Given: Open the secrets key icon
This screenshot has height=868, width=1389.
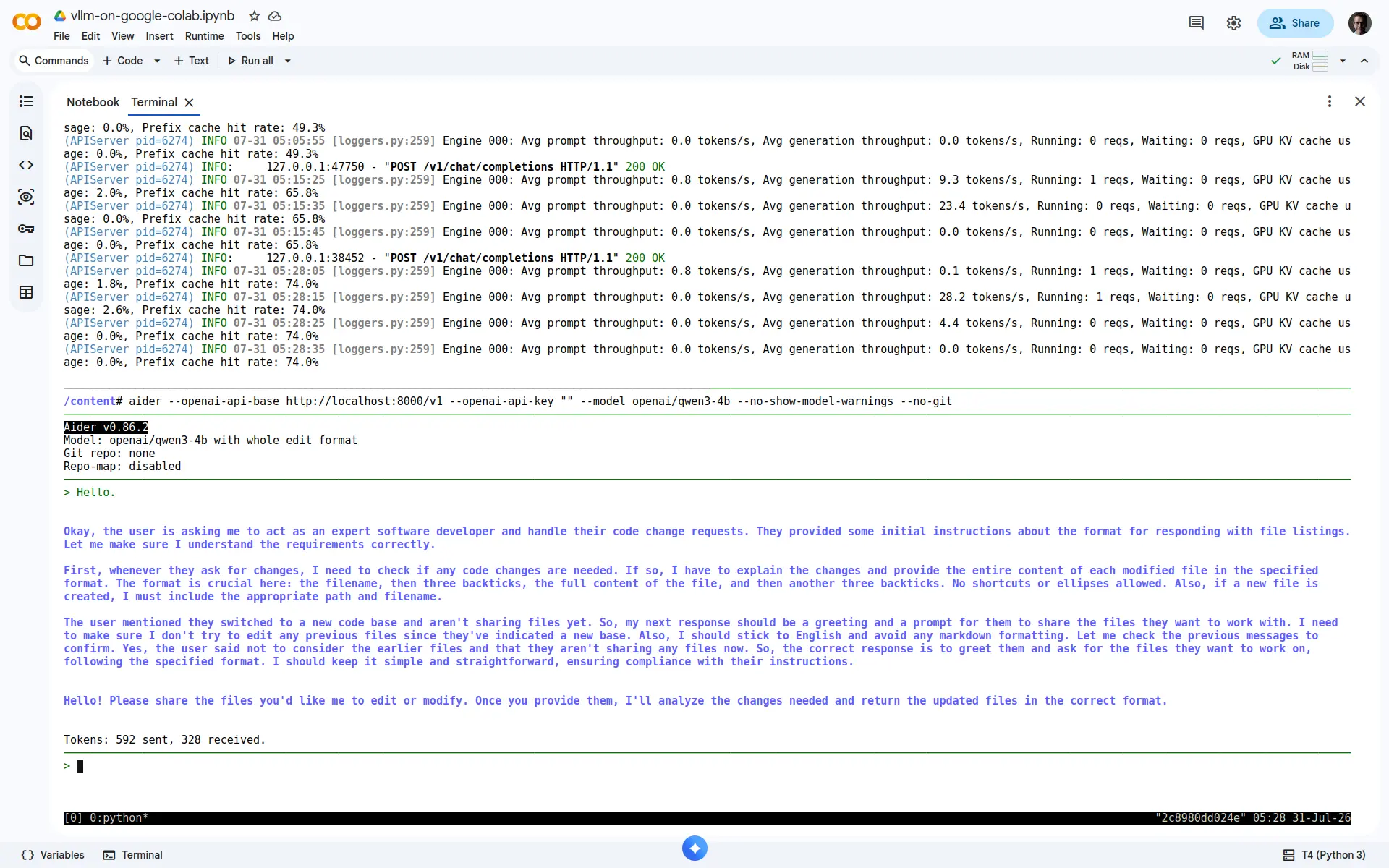Looking at the screenshot, I should tap(26, 229).
